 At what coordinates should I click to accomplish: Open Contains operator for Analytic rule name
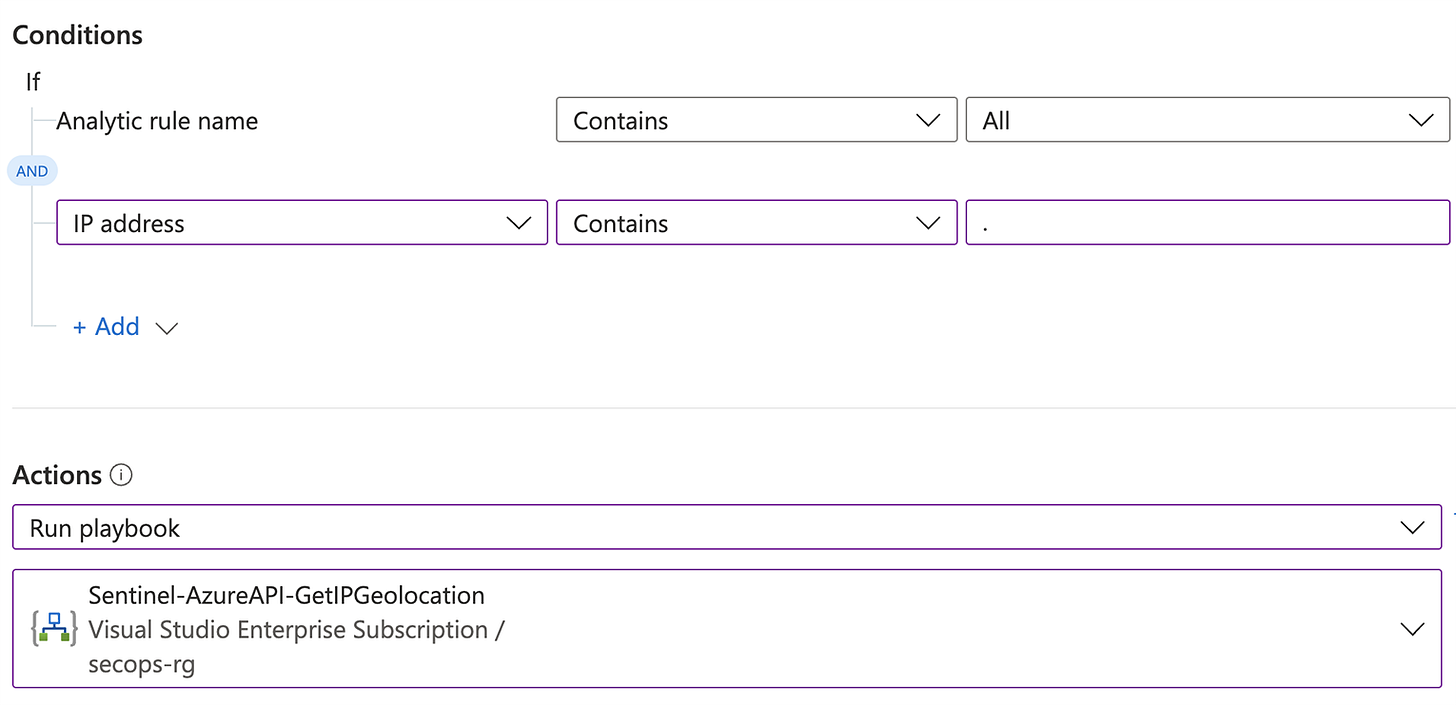click(755, 121)
